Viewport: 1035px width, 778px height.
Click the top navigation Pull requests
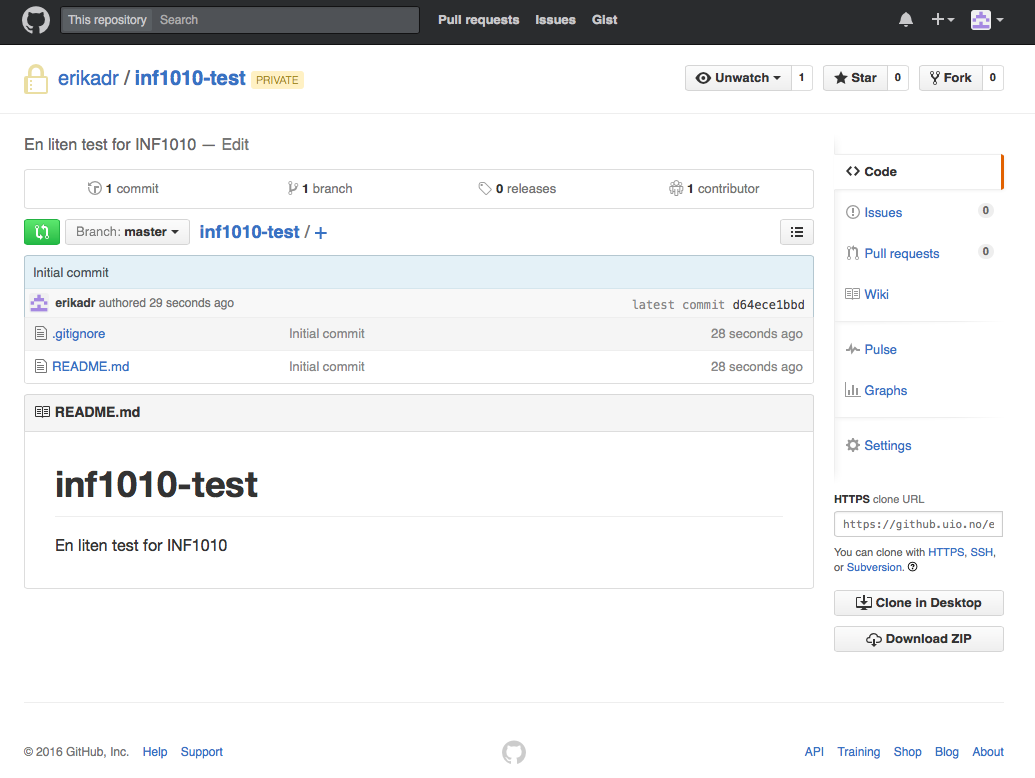(x=479, y=20)
